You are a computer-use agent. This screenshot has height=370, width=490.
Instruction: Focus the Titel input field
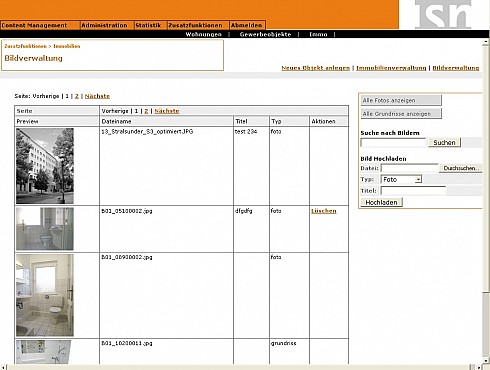(413, 191)
